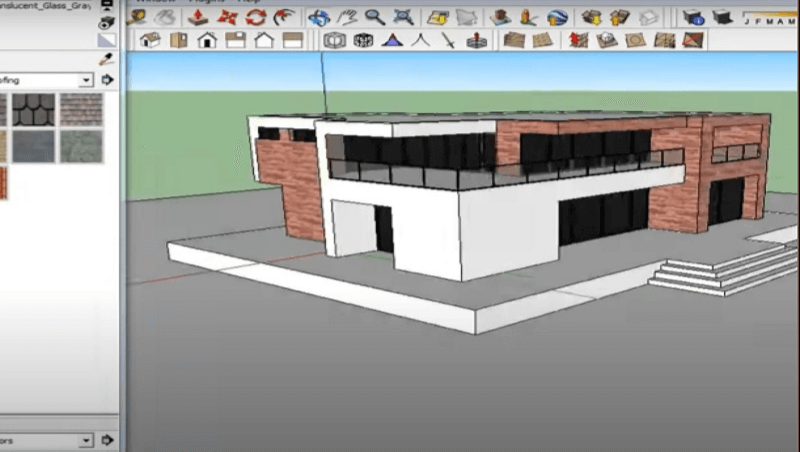Select the Pan hand tool
800x452 pixels.
348,17
